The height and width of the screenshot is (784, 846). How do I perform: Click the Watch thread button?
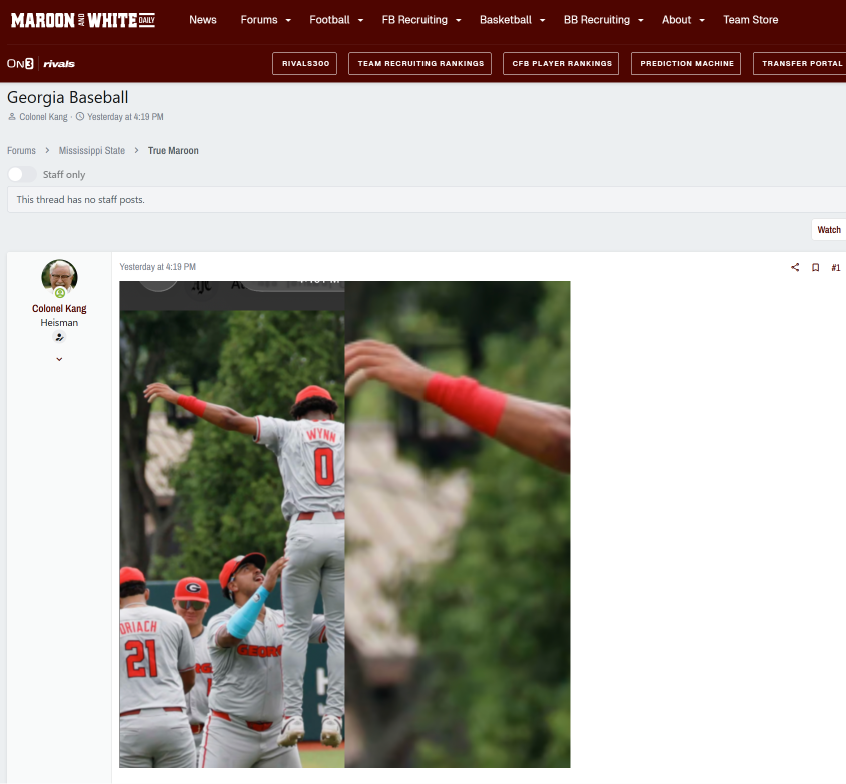(829, 230)
